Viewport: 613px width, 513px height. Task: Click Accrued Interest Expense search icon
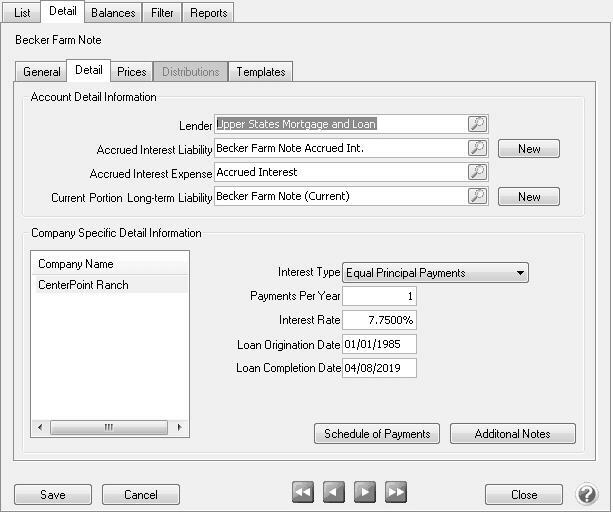click(478, 173)
